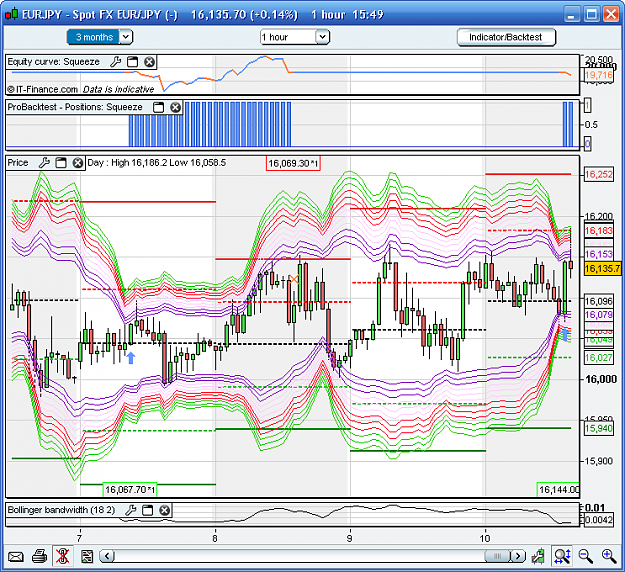Click the current price 16,135.7 tag
The image size is (625, 572).
pyautogui.click(x=602, y=268)
